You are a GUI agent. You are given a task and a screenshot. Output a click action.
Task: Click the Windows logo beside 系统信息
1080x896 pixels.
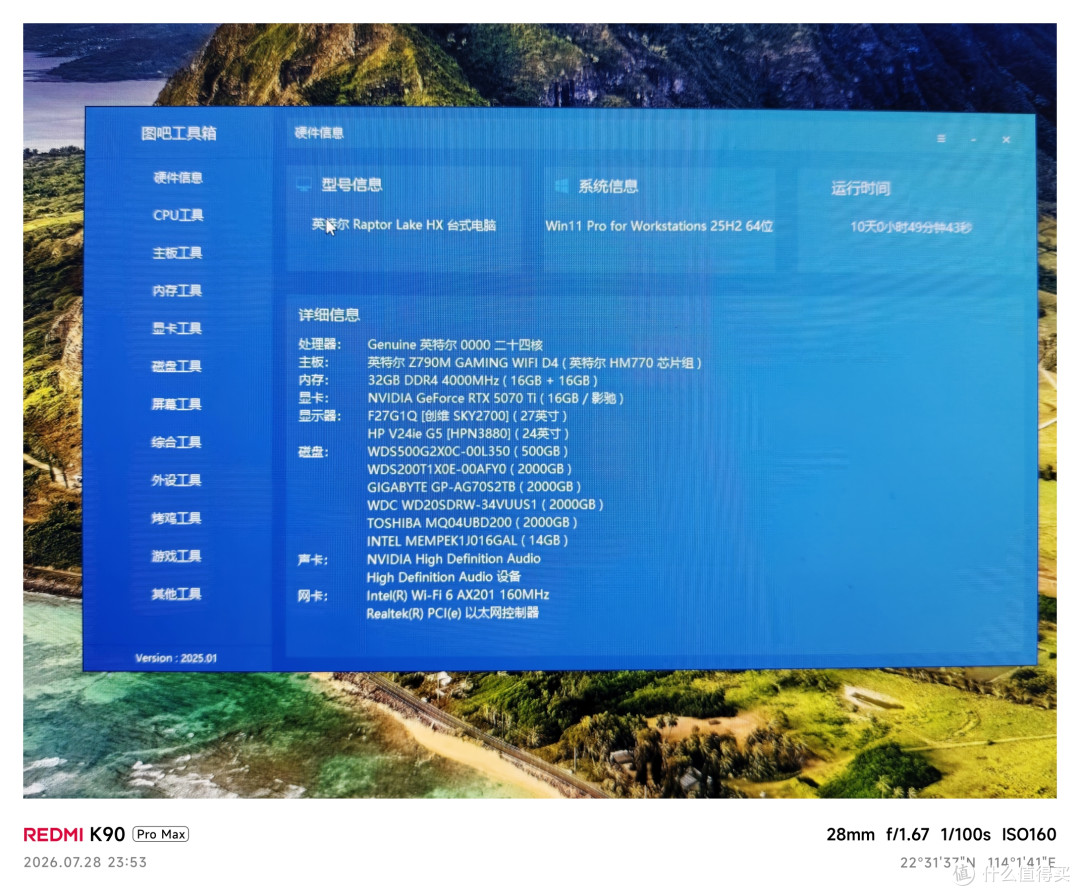point(561,186)
